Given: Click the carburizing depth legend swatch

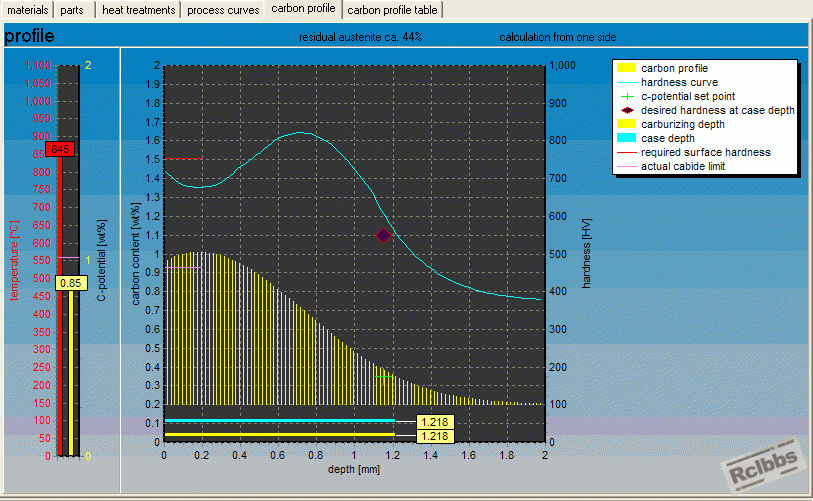Looking at the screenshot, I should (626, 124).
